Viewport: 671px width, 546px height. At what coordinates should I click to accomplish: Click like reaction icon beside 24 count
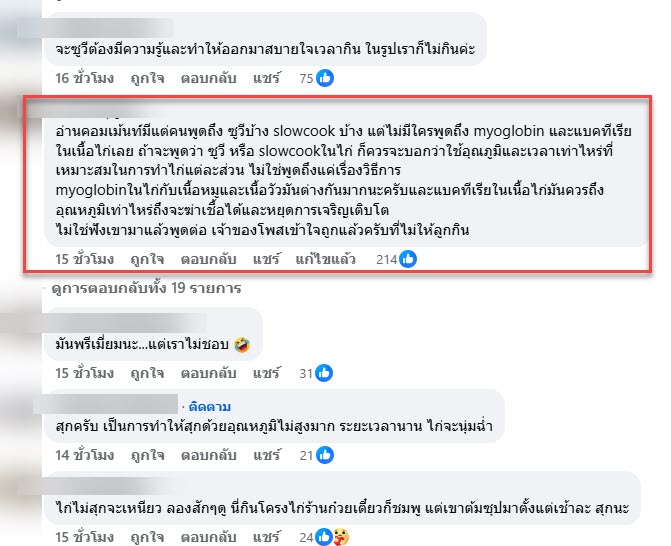pyautogui.click(x=324, y=537)
